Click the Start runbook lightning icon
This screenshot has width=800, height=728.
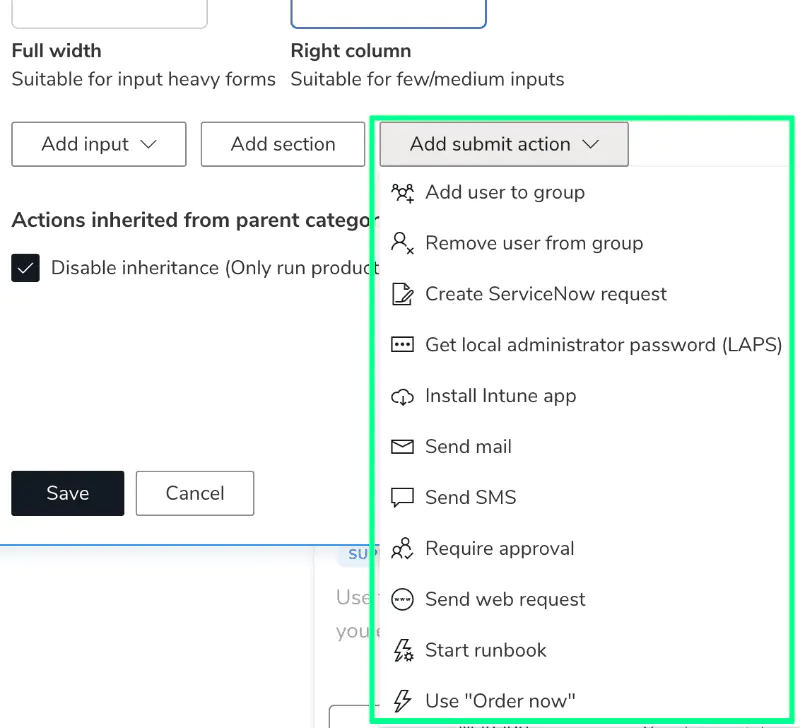tap(403, 650)
